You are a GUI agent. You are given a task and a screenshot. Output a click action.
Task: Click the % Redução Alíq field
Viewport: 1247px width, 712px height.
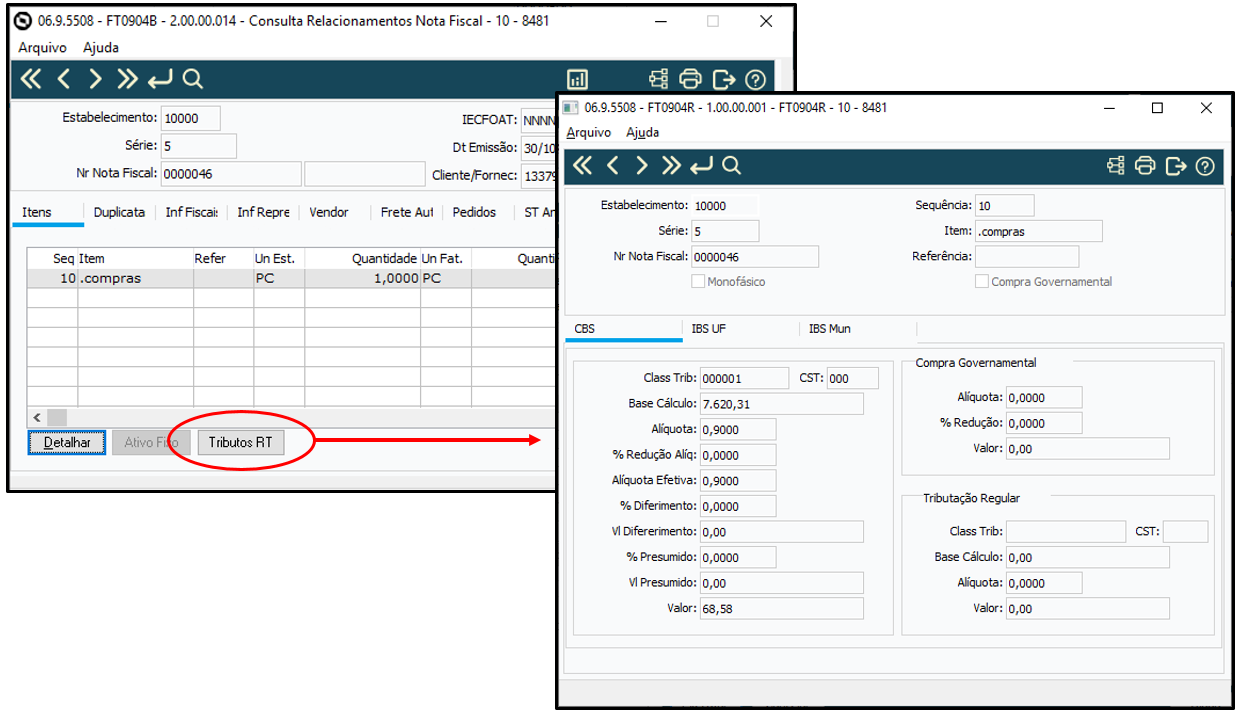[738, 455]
